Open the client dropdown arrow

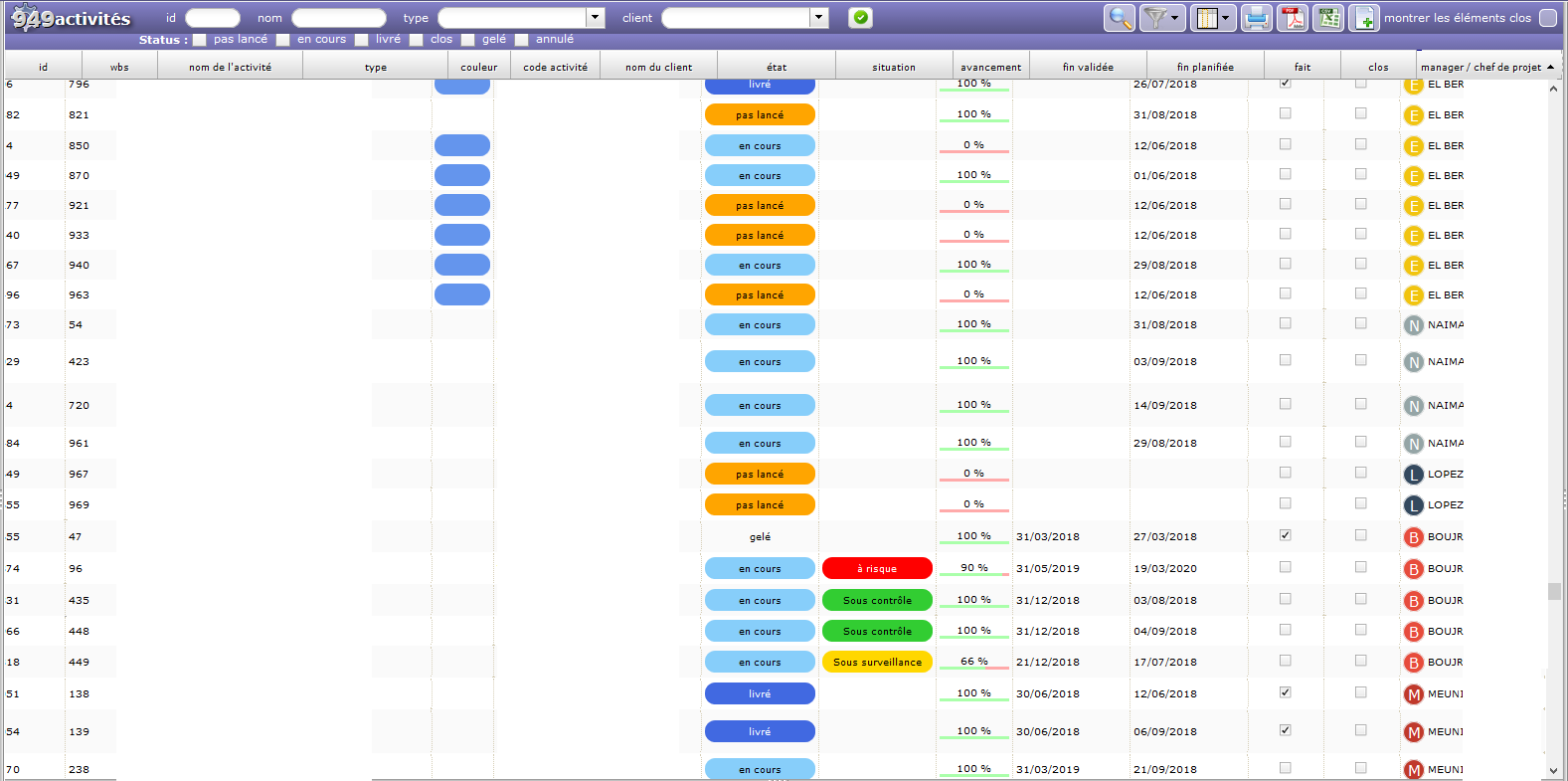pos(818,18)
